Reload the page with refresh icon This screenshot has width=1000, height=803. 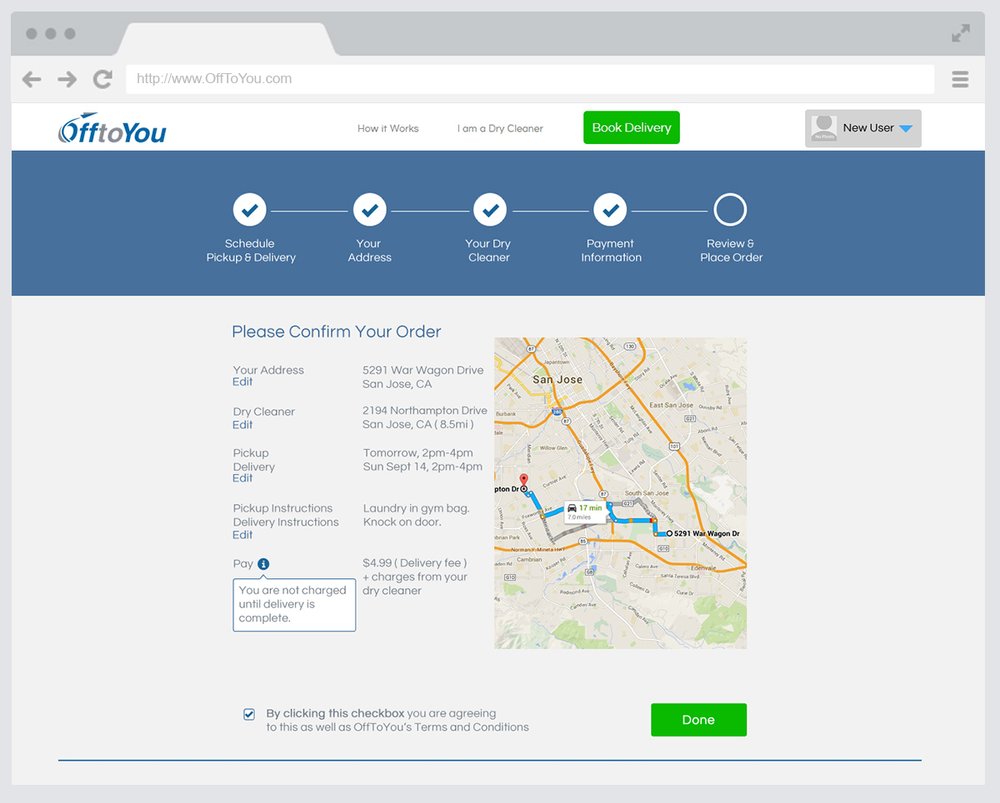[x=102, y=79]
